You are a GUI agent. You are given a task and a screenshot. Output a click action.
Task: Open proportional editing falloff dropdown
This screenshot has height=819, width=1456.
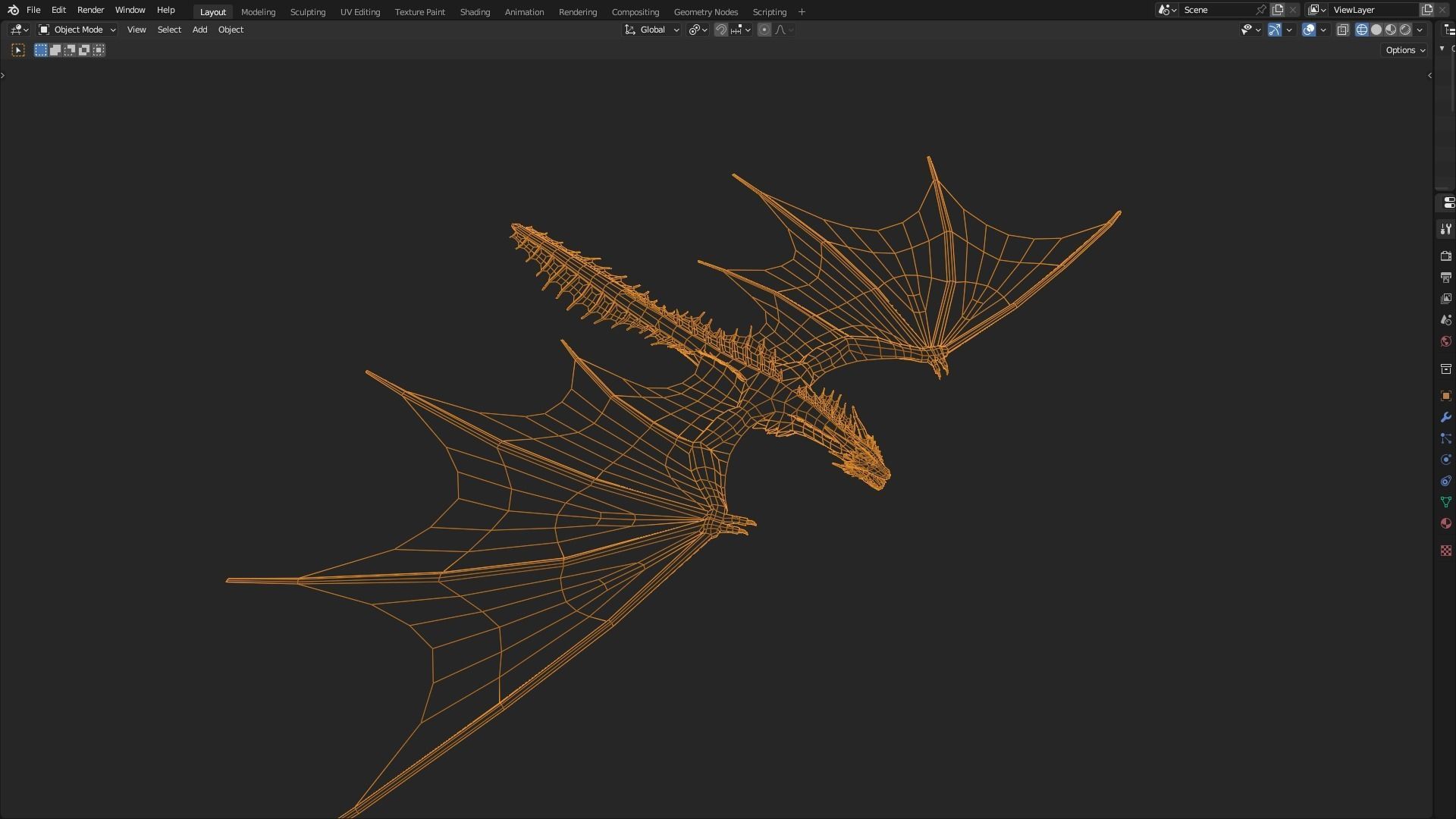point(784,30)
